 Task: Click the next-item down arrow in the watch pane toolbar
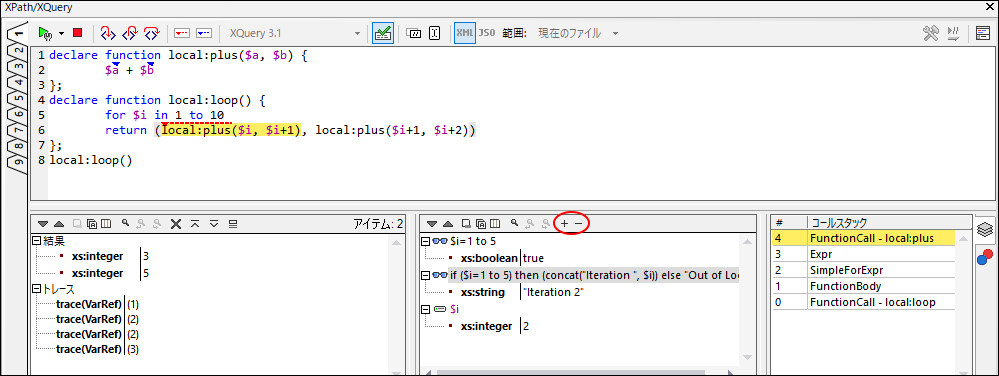click(432, 224)
